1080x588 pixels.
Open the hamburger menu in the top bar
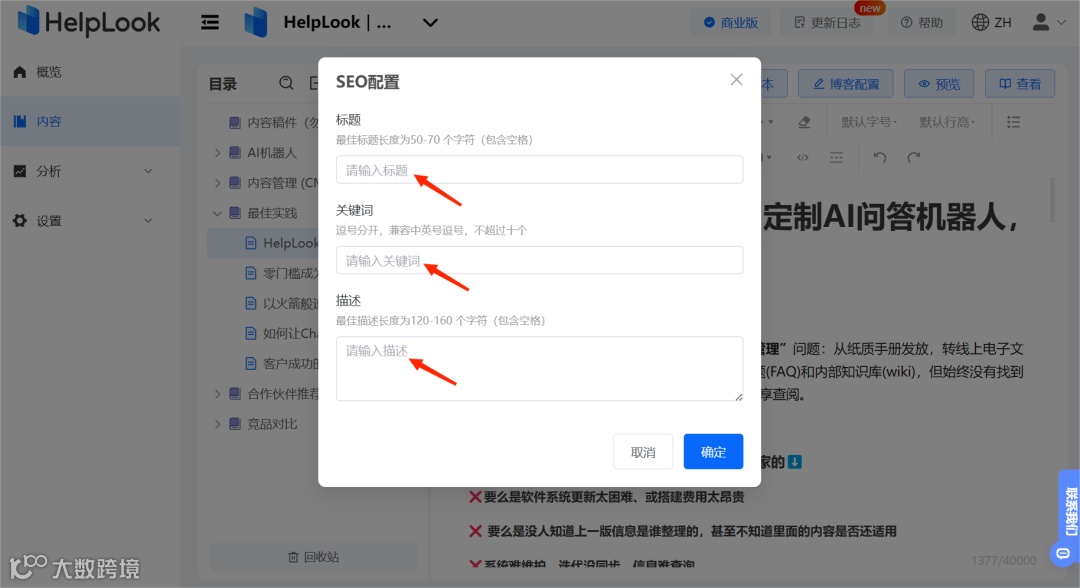pyautogui.click(x=209, y=21)
